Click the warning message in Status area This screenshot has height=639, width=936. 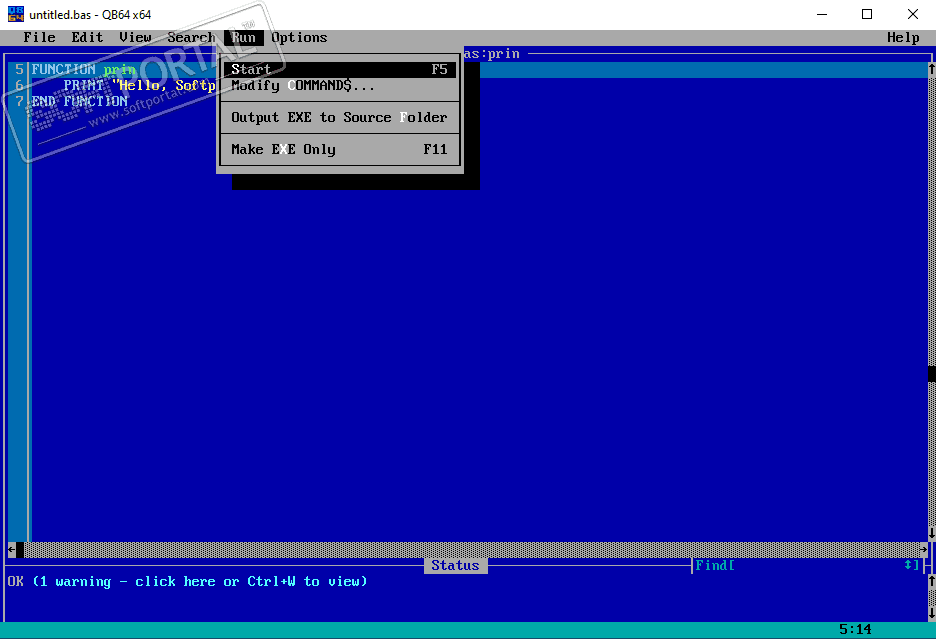point(200,582)
